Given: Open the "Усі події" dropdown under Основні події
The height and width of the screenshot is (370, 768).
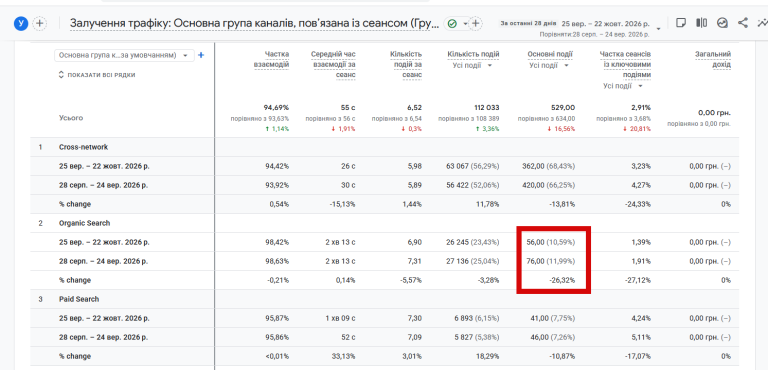Looking at the screenshot, I should (549, 65).
